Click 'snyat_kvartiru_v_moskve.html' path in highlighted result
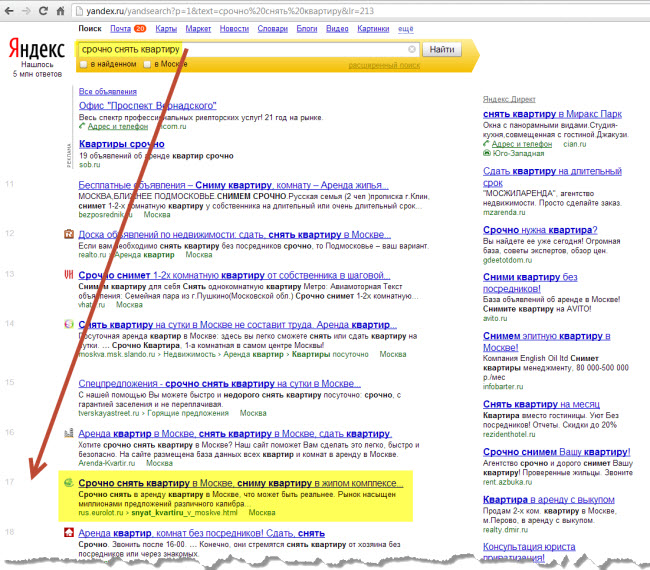This screenshot has width=650, height=570. click(x=184, y=513)
